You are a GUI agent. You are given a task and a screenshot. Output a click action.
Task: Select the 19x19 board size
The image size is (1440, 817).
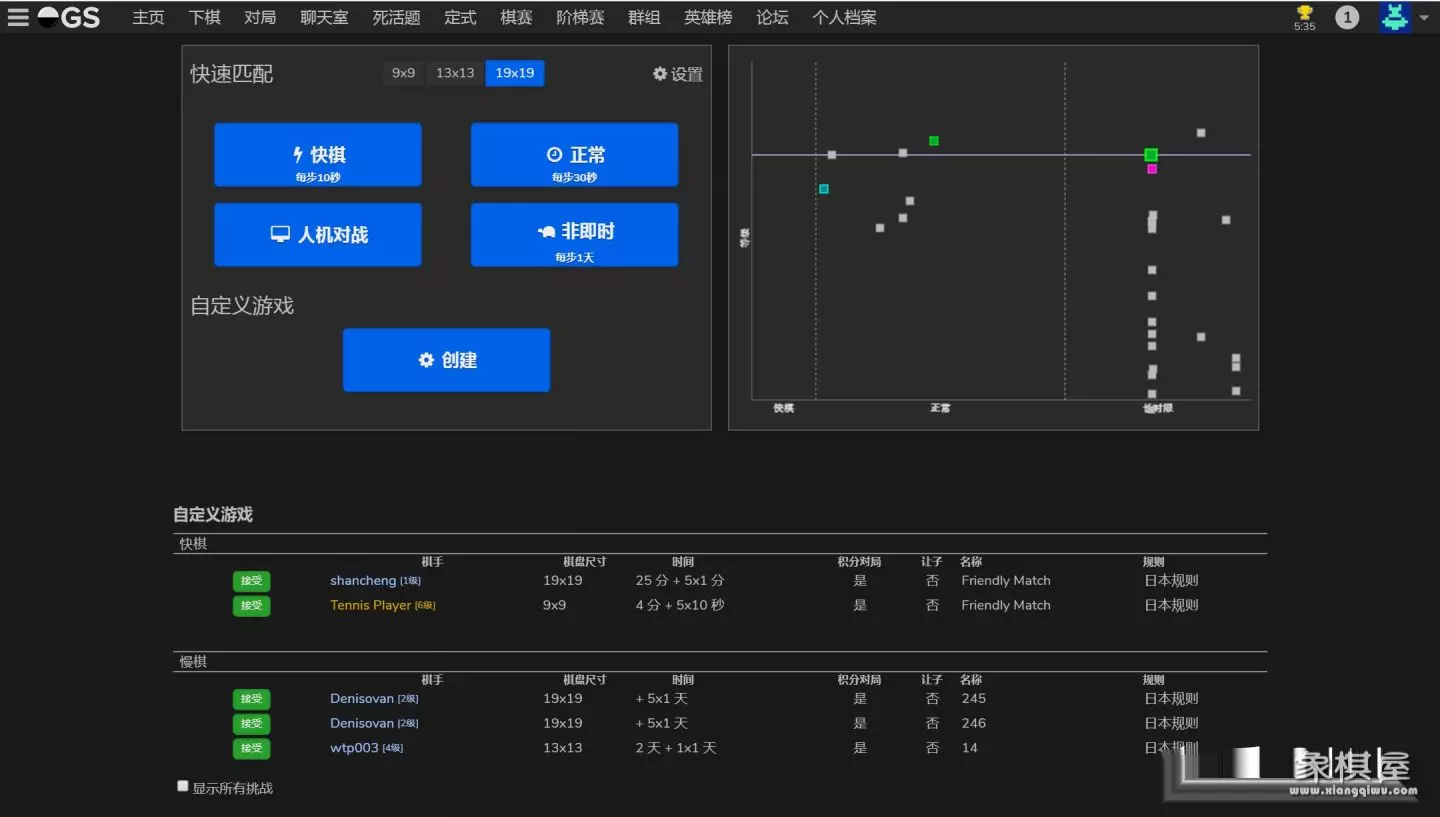[515, 73]
